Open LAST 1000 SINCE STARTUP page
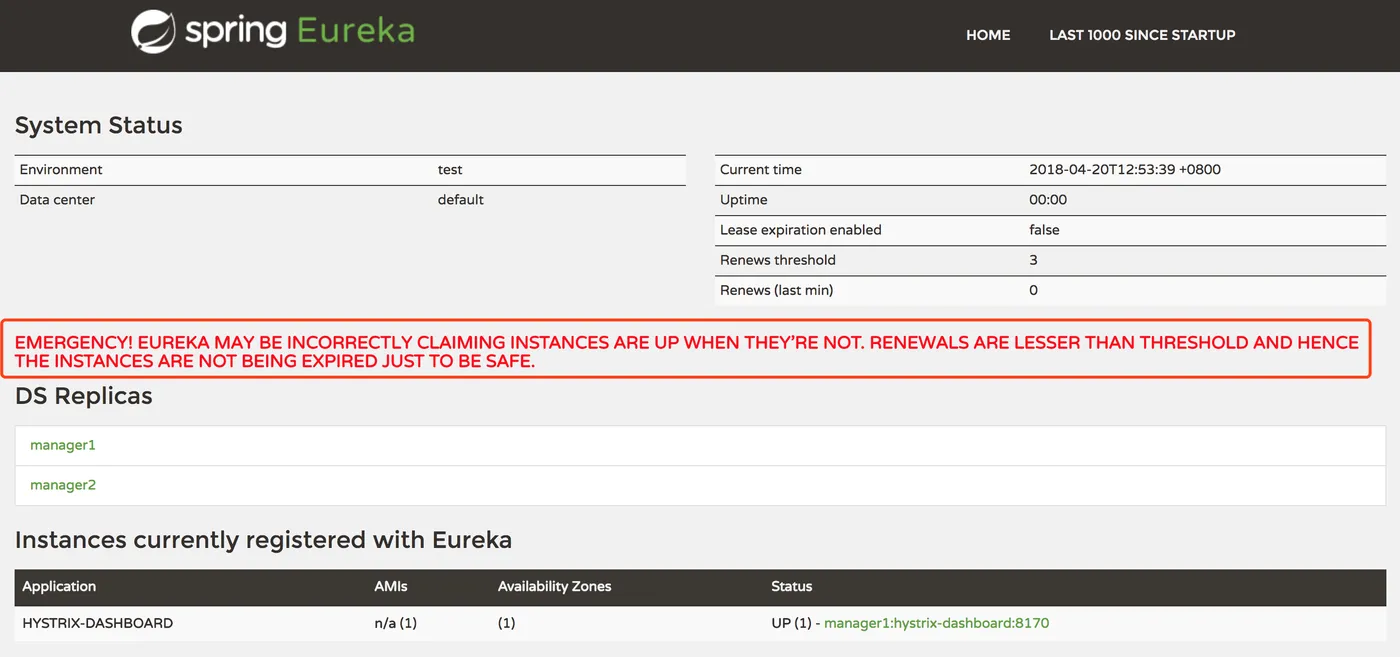 coord(1142,35)
